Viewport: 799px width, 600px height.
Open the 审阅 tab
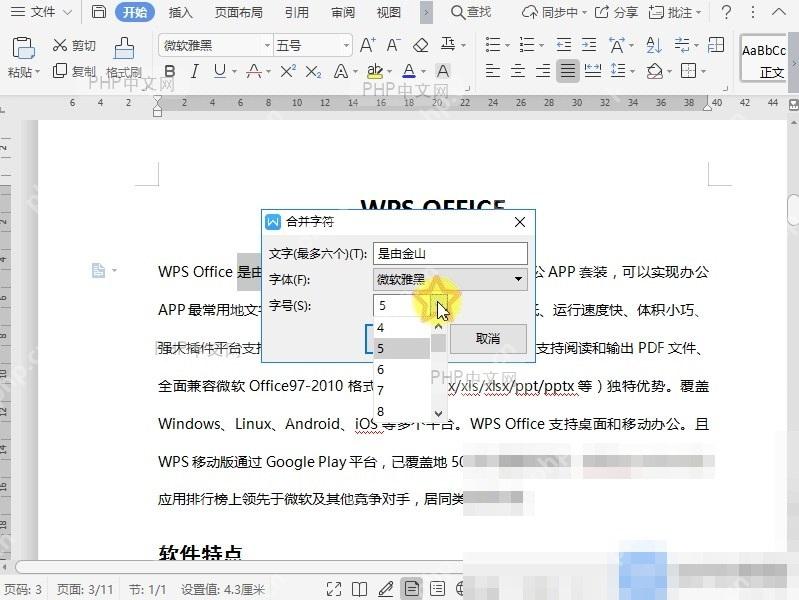343,12
